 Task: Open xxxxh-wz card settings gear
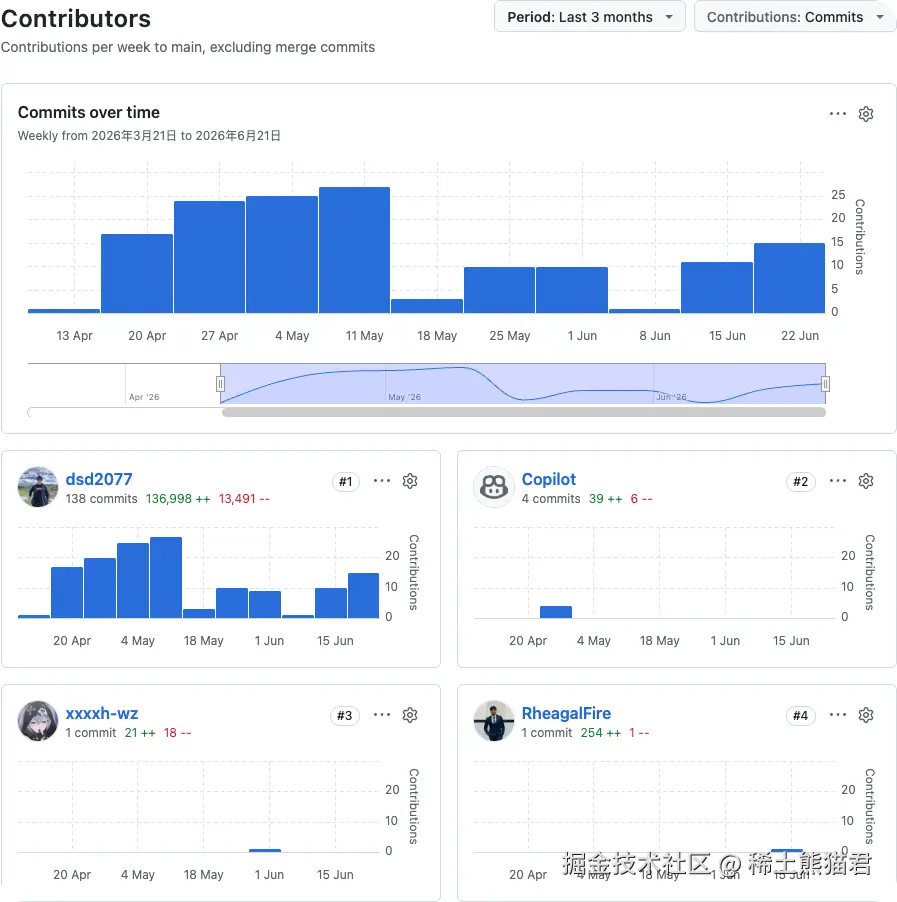point(410,715)
